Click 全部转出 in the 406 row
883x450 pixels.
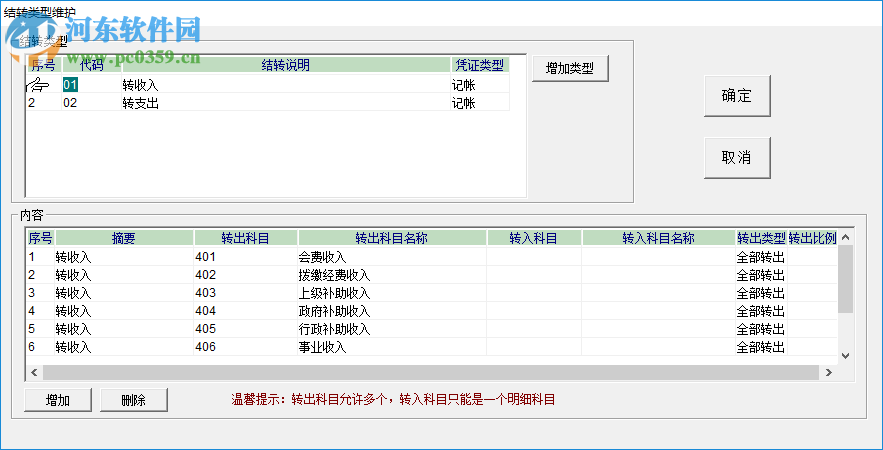point(761,348)
